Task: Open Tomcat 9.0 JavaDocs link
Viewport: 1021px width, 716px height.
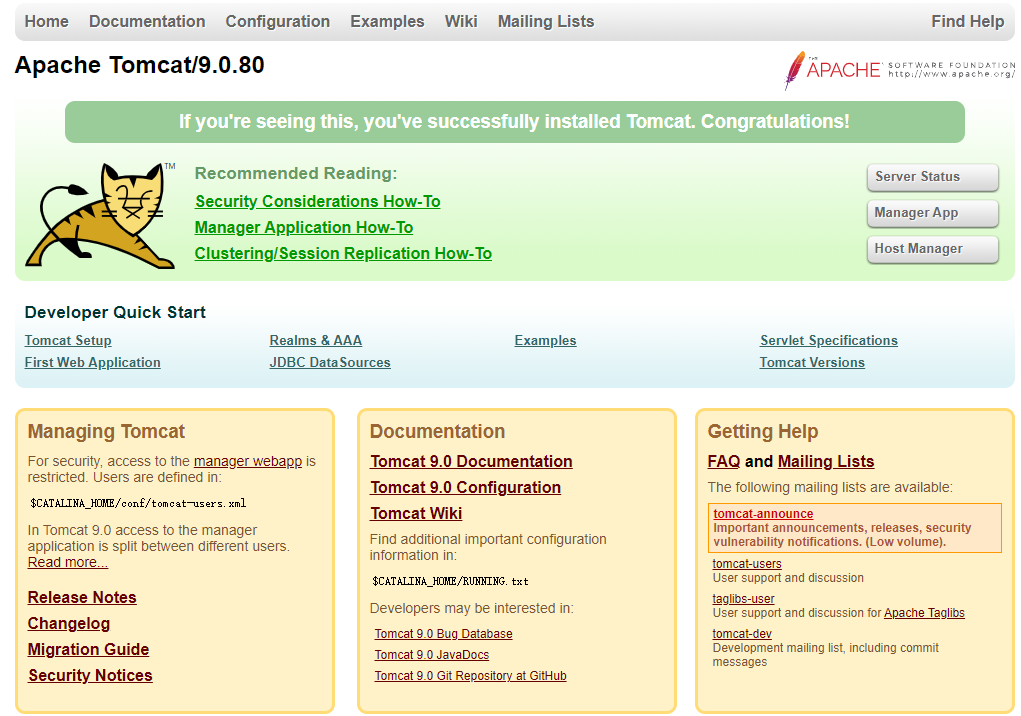Action: (x=432, y=655)
